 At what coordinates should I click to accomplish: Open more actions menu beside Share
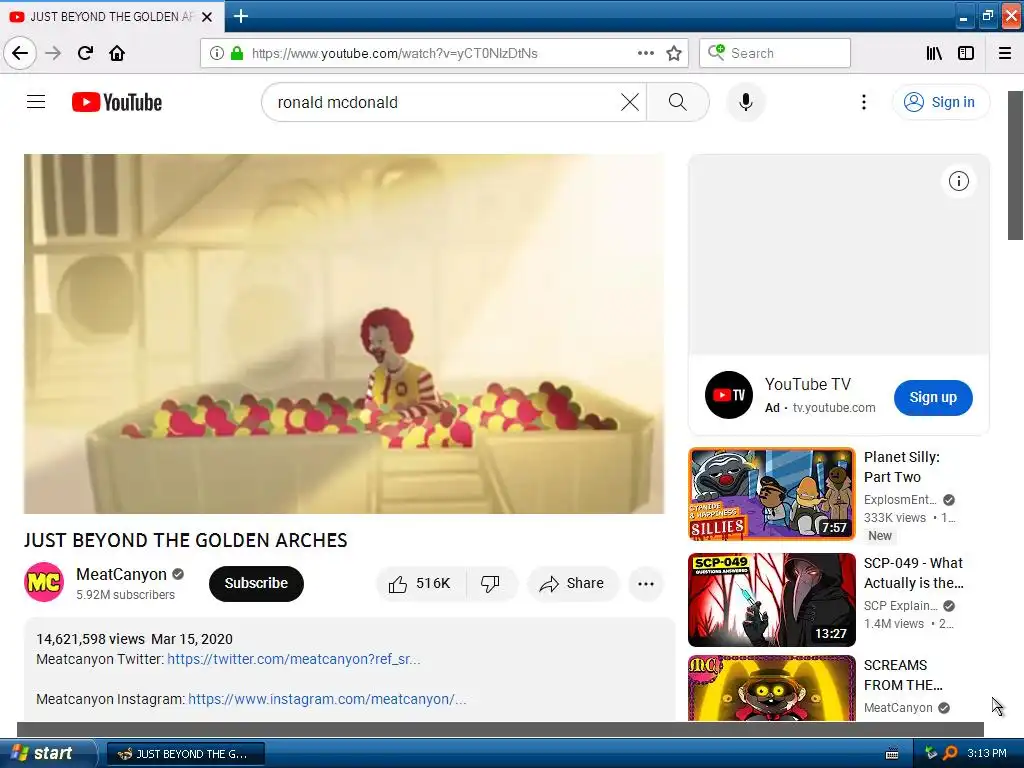646,584
